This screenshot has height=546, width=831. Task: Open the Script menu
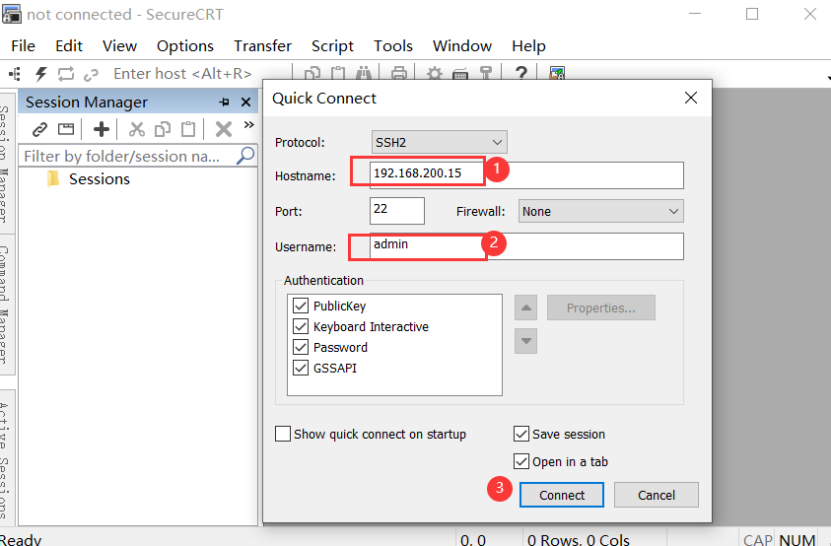click(332, 46)
